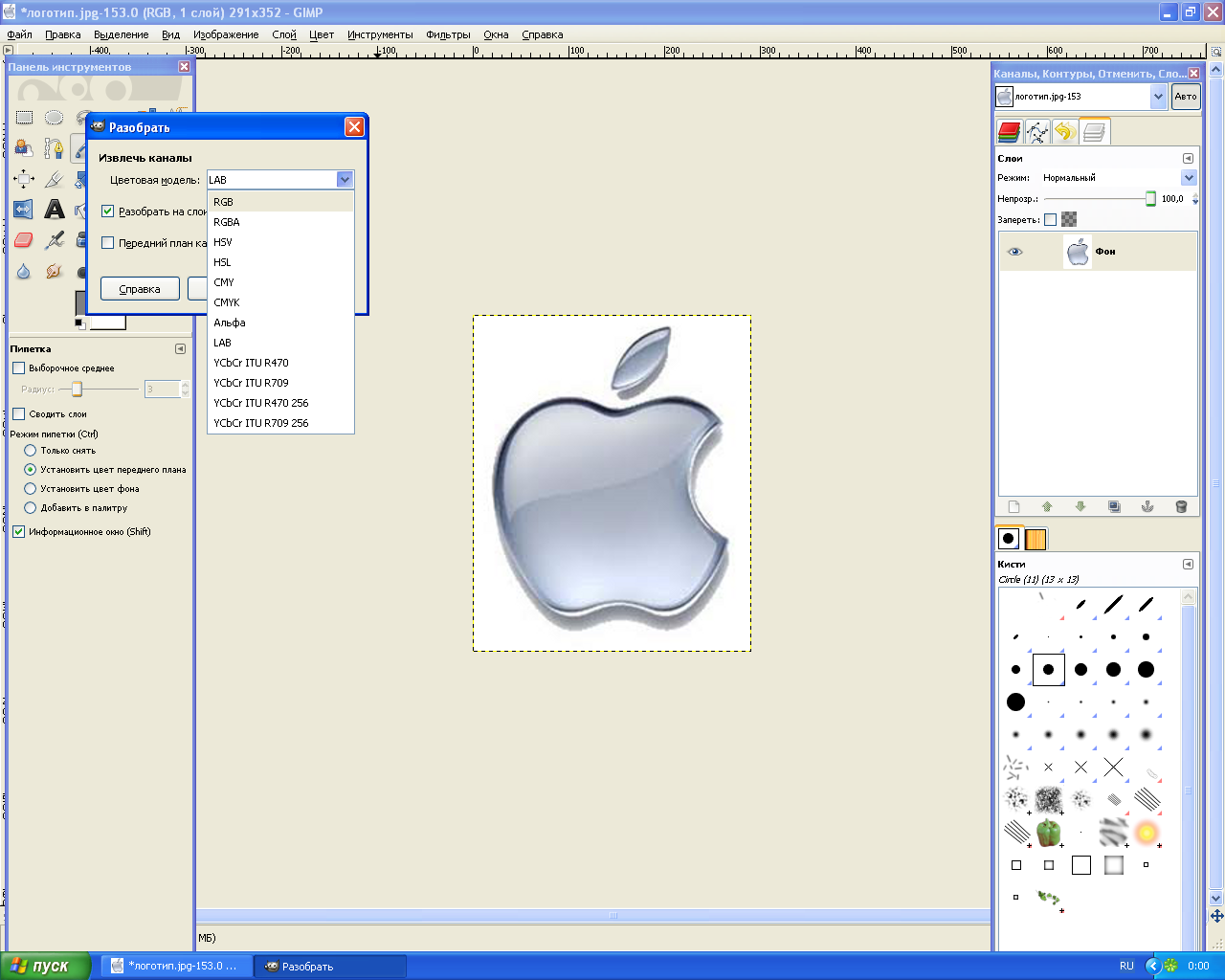1225x980 pixels.
Task: Select the Smudge finger tool
Action: point(55,271)
